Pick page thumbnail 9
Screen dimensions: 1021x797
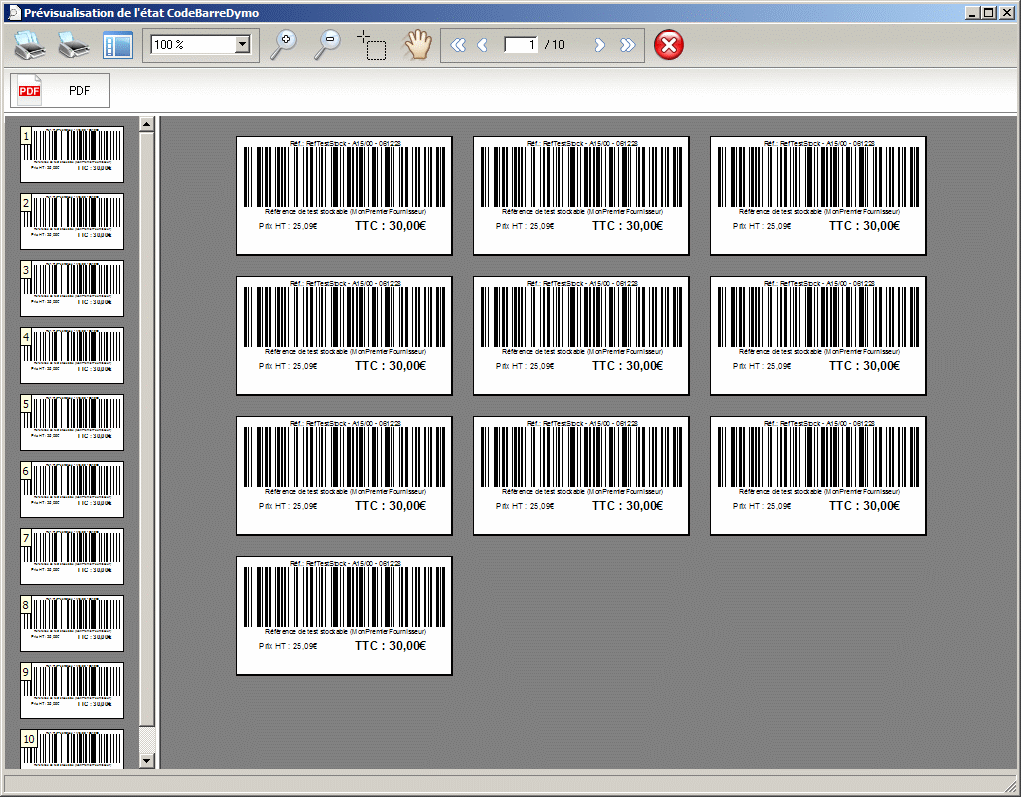(x=72, y=691)
